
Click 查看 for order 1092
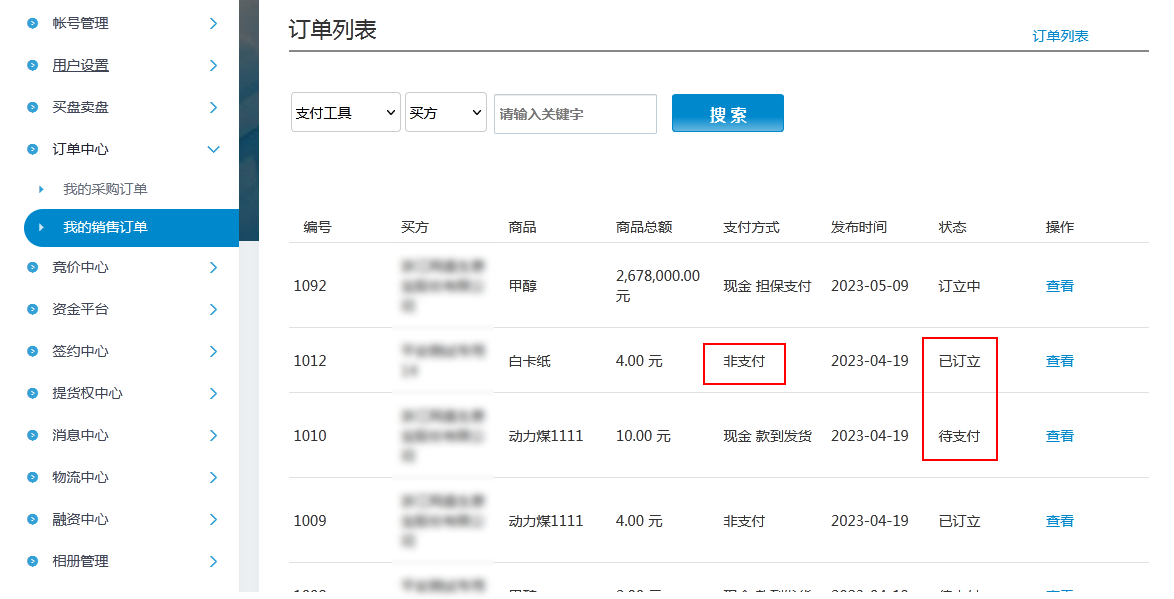[x=1059, y=286]
